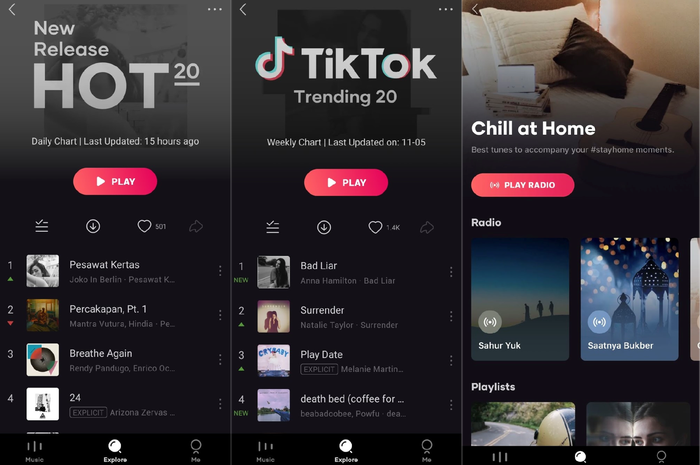This screenshot has width=700, height=465.
Task: Switch to Music tab in first screen
Action: [34, 450]
